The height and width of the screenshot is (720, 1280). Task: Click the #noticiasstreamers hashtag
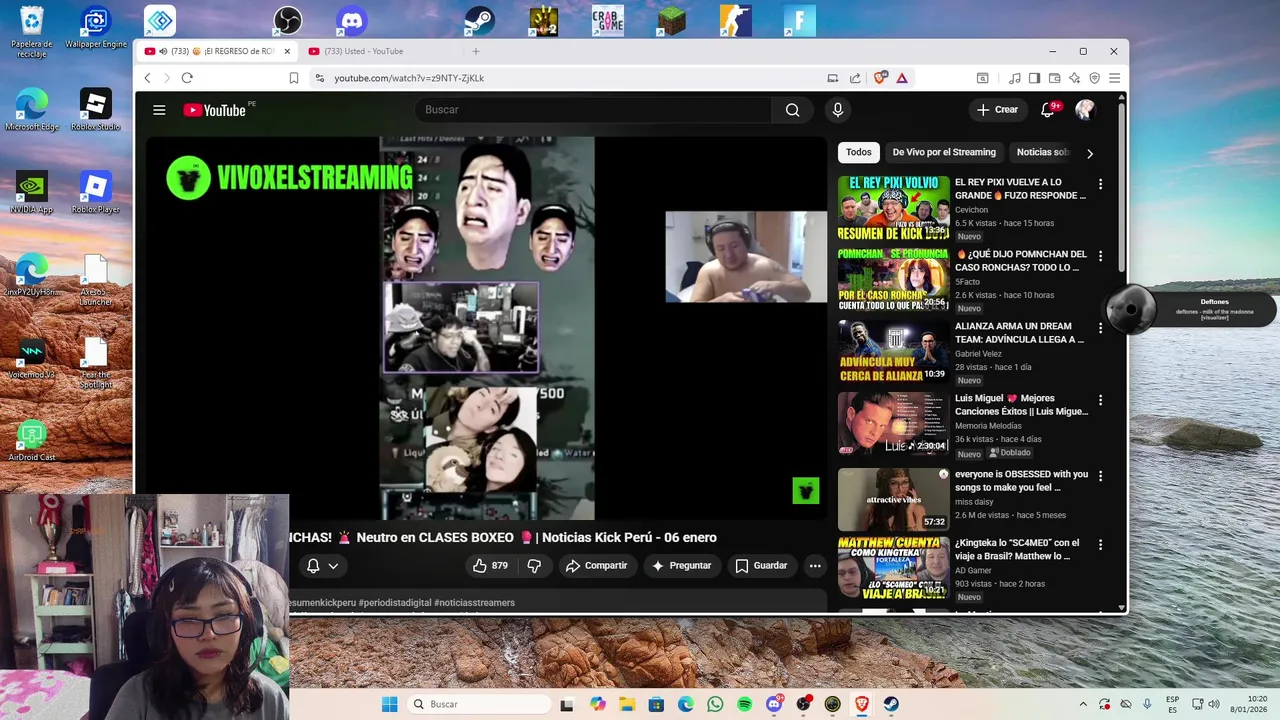pyautogui.click(x=475, y=603)
